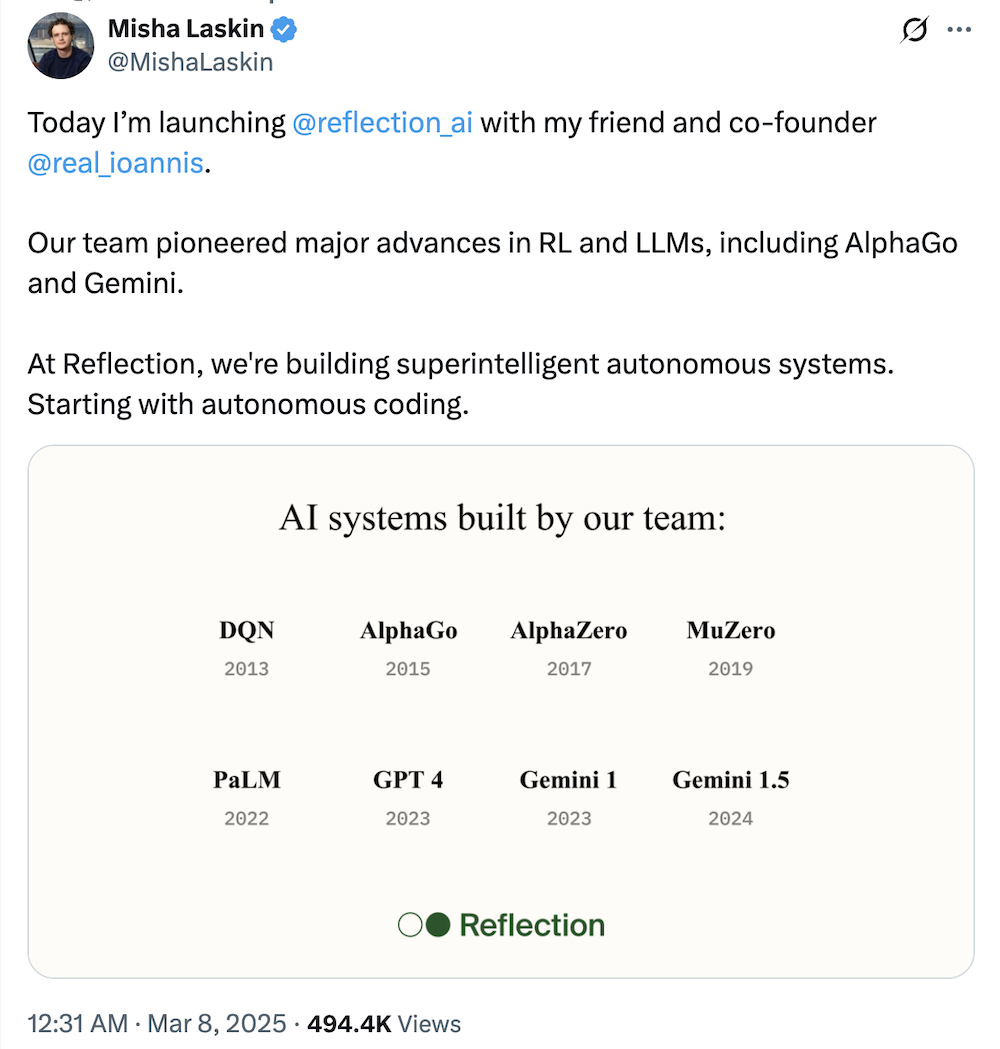Click the Gemini 1.5 2024 entry

tap(730, 797)
